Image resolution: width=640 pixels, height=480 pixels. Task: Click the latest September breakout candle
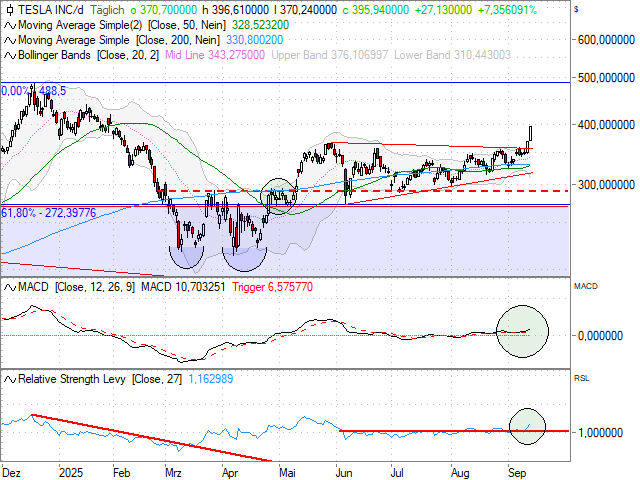coord(530,133)
